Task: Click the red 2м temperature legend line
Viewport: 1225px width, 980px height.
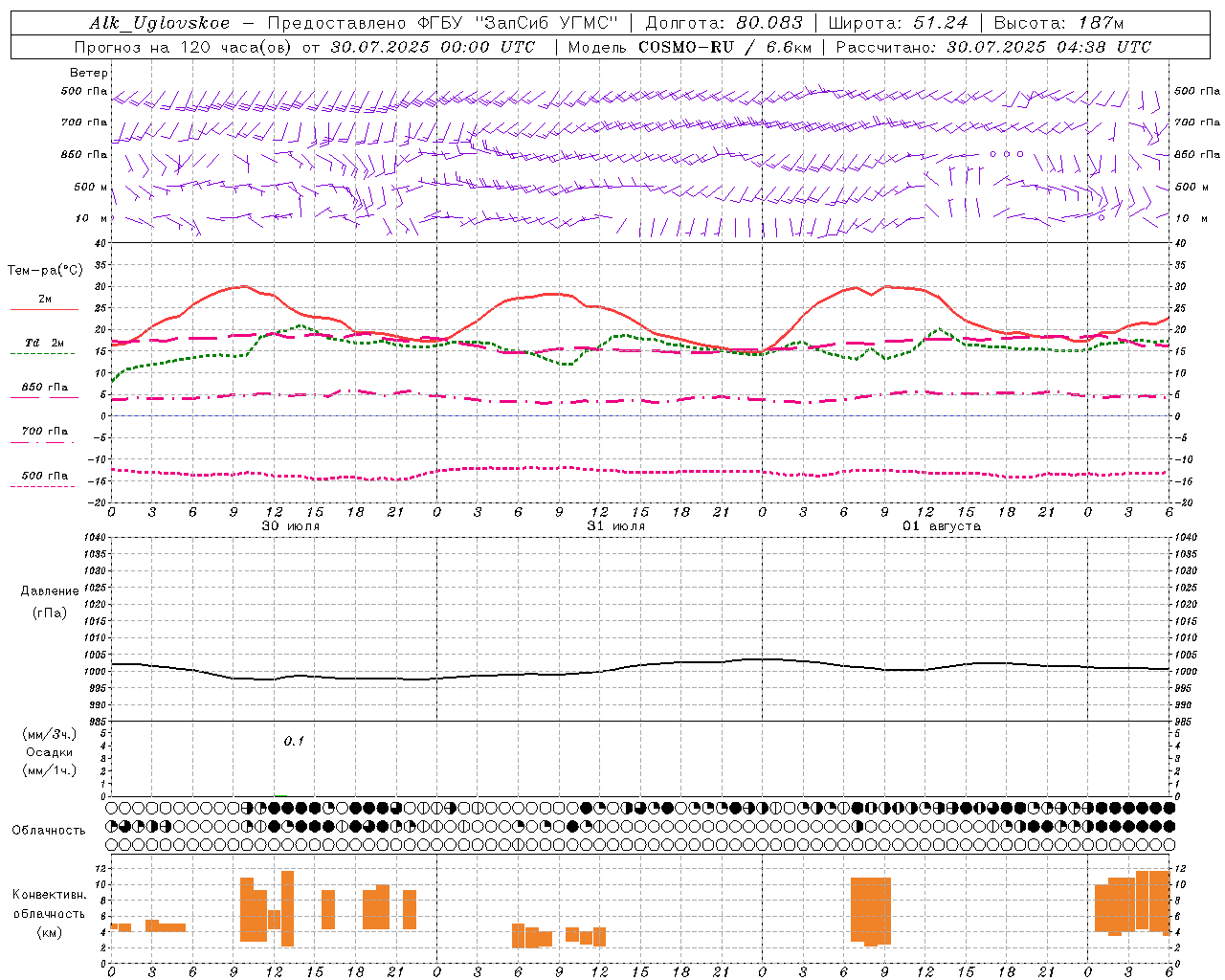Action: click(x=44, y=309)
